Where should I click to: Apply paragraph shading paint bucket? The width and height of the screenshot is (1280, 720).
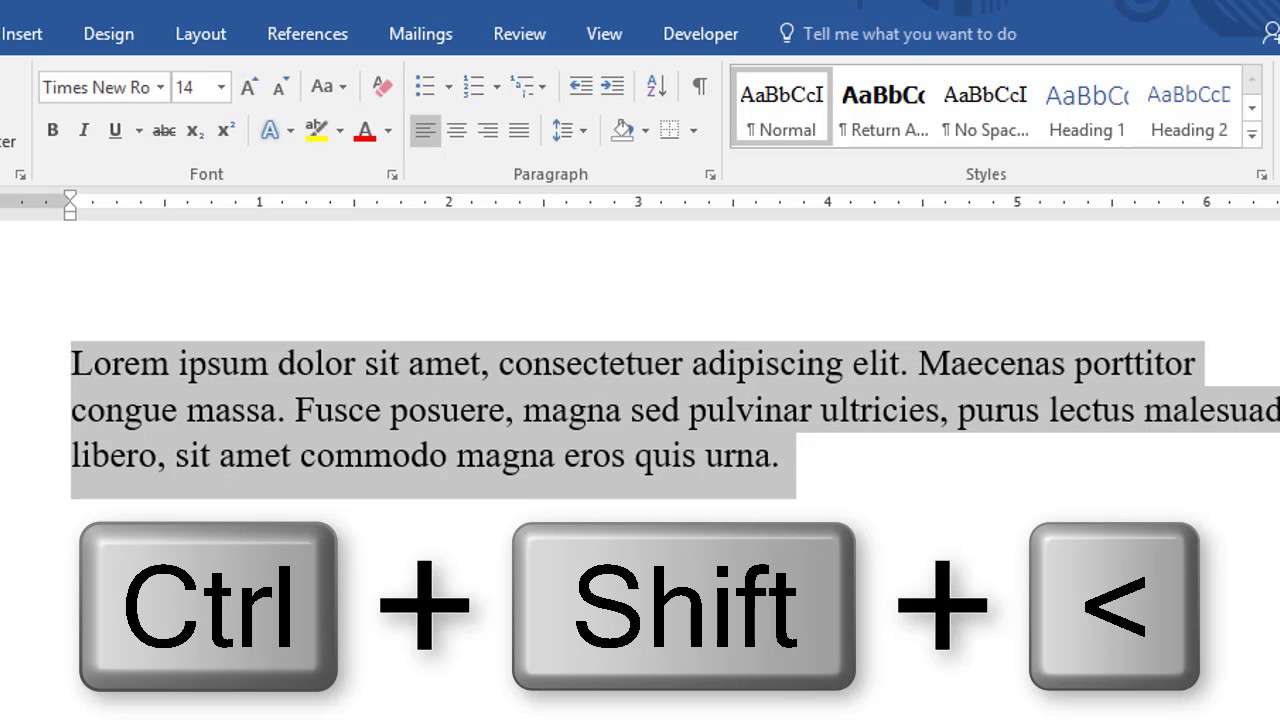click(x=623, y=131)
